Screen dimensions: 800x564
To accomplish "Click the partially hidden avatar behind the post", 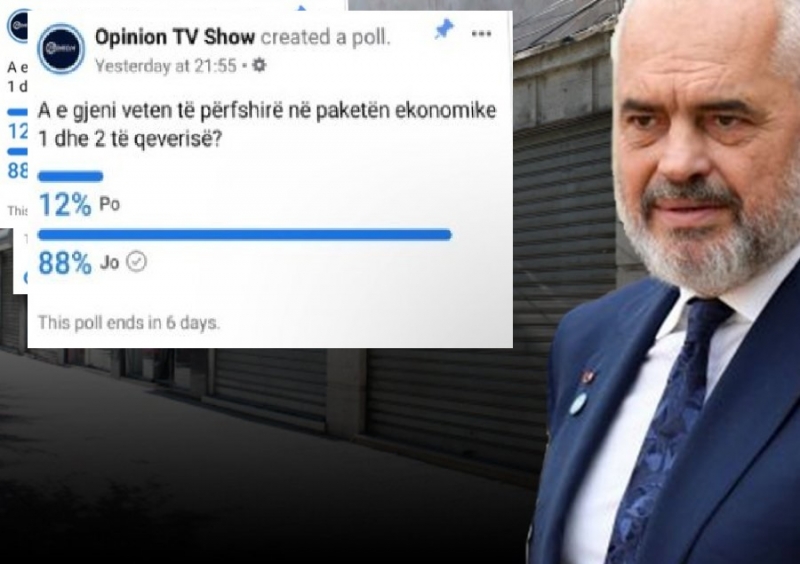I will click(18, 26).
